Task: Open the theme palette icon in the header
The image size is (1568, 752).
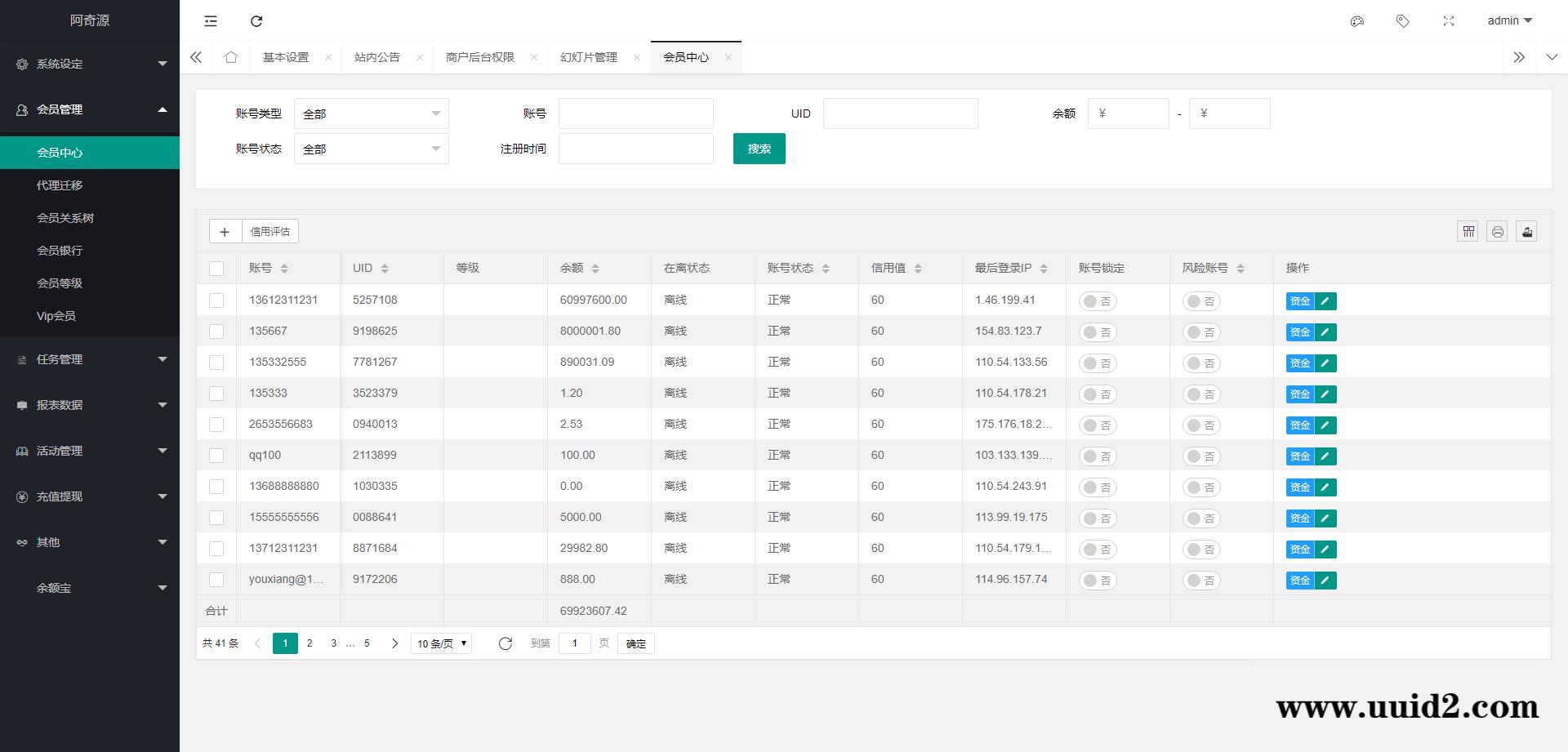Action: click(1357, 21)
